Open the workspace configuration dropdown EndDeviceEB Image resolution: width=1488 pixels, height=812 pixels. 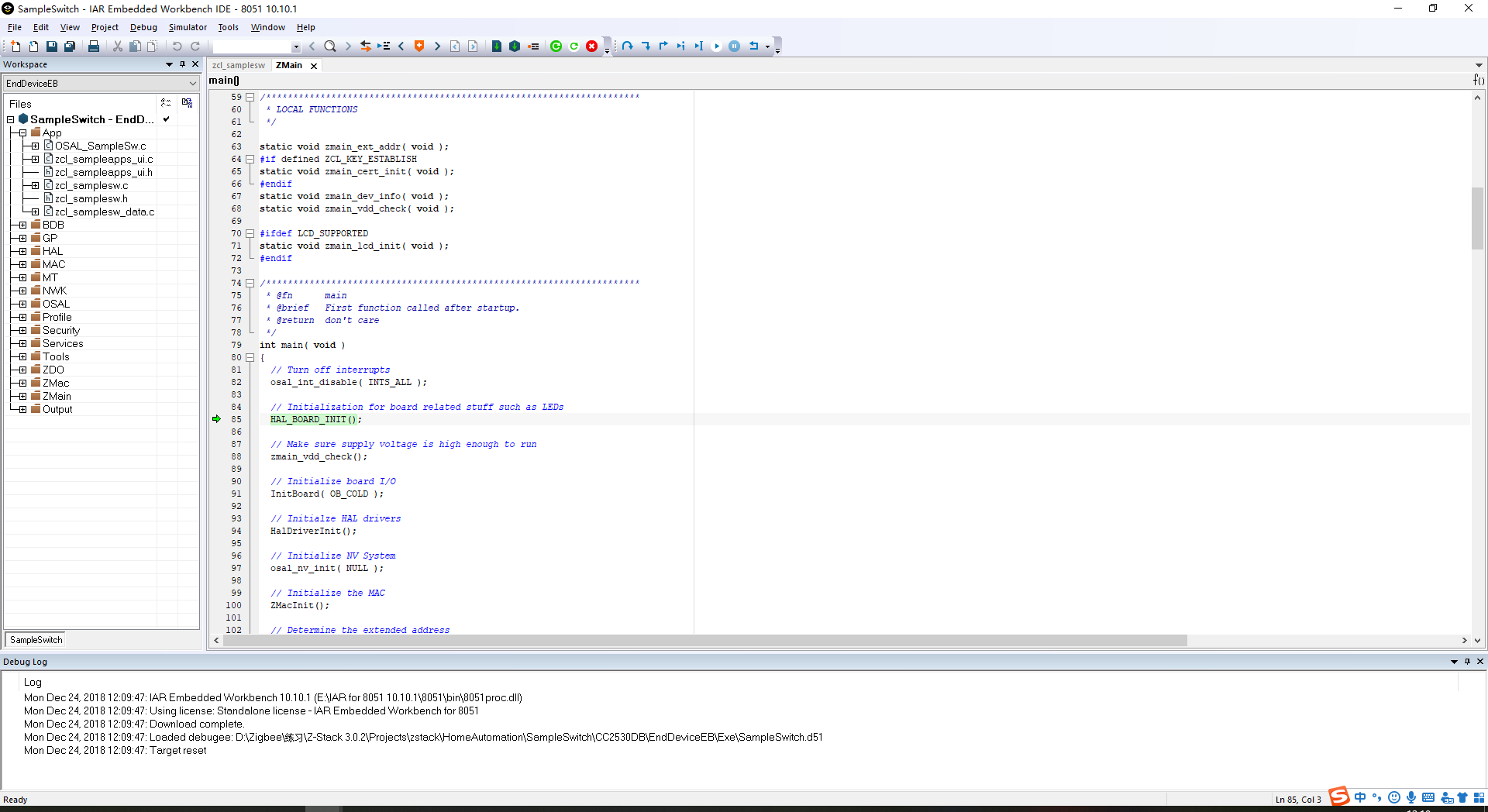(193, 84)
